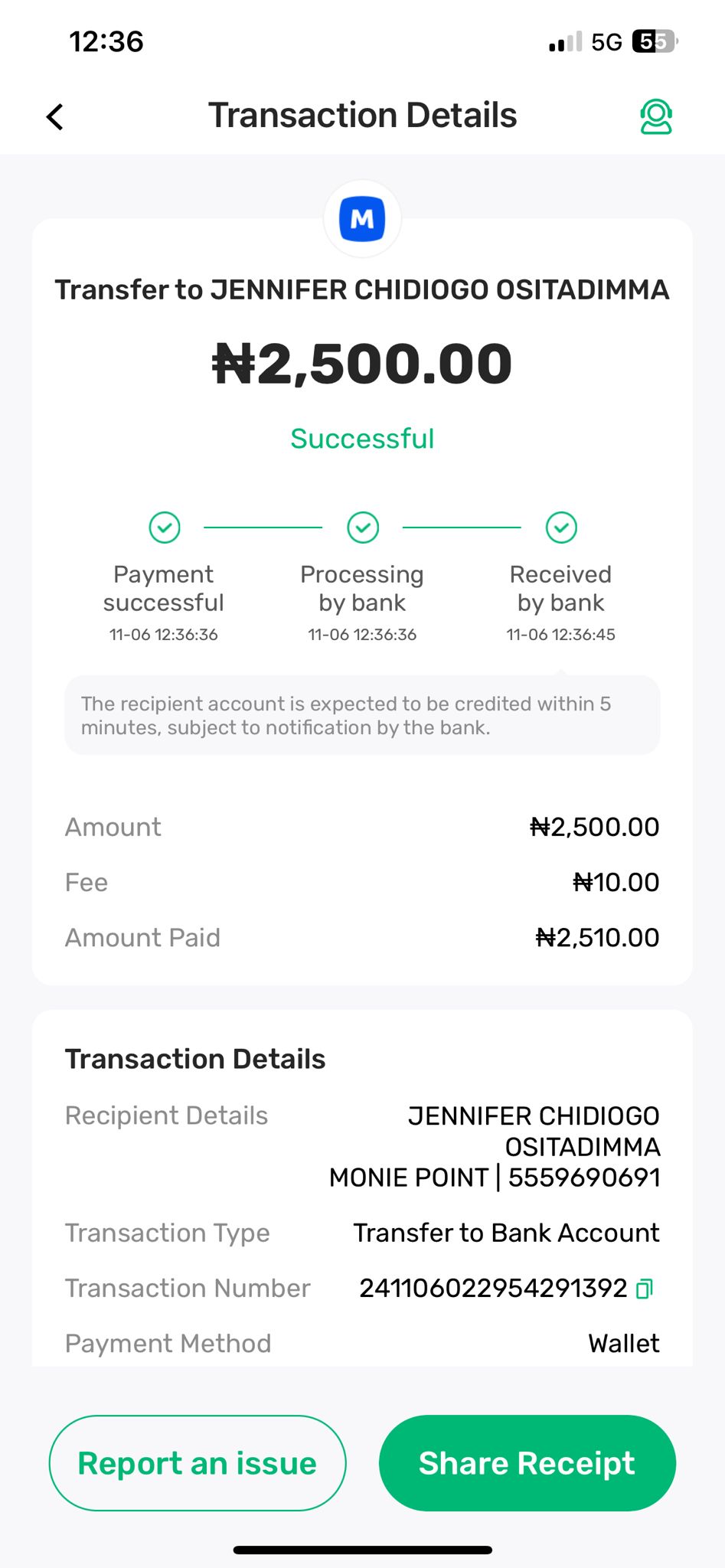Open customer support headset icon
The width and height of the screenshot is (725, 1568).
655,117
